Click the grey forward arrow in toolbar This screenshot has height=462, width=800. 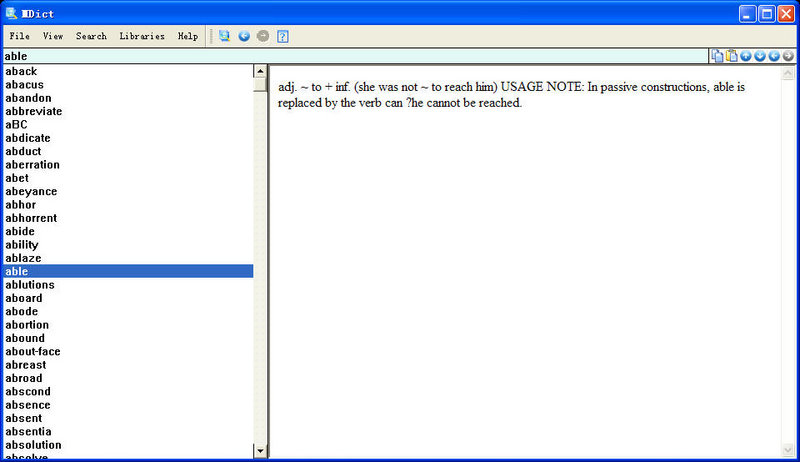coord(263,36)
